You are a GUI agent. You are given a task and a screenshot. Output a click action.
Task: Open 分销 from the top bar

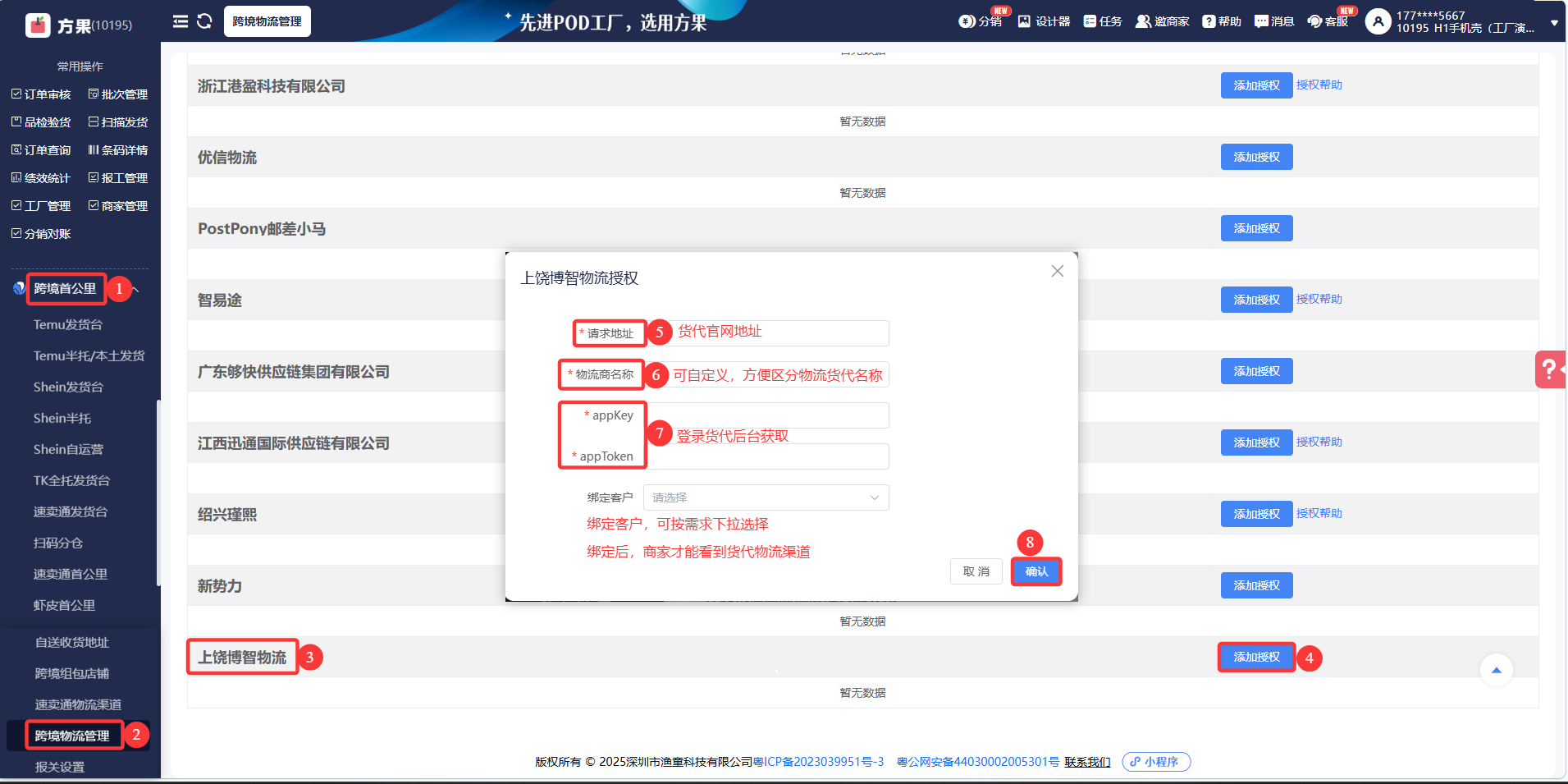981,21
